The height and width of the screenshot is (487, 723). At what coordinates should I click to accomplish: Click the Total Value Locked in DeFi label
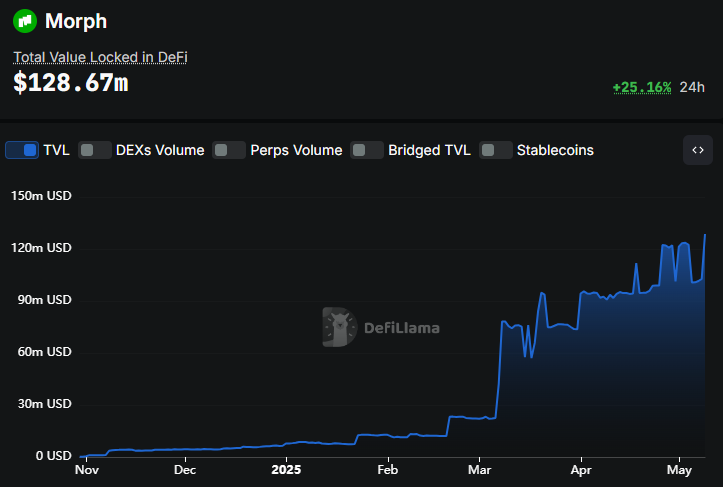coord(100,57)
